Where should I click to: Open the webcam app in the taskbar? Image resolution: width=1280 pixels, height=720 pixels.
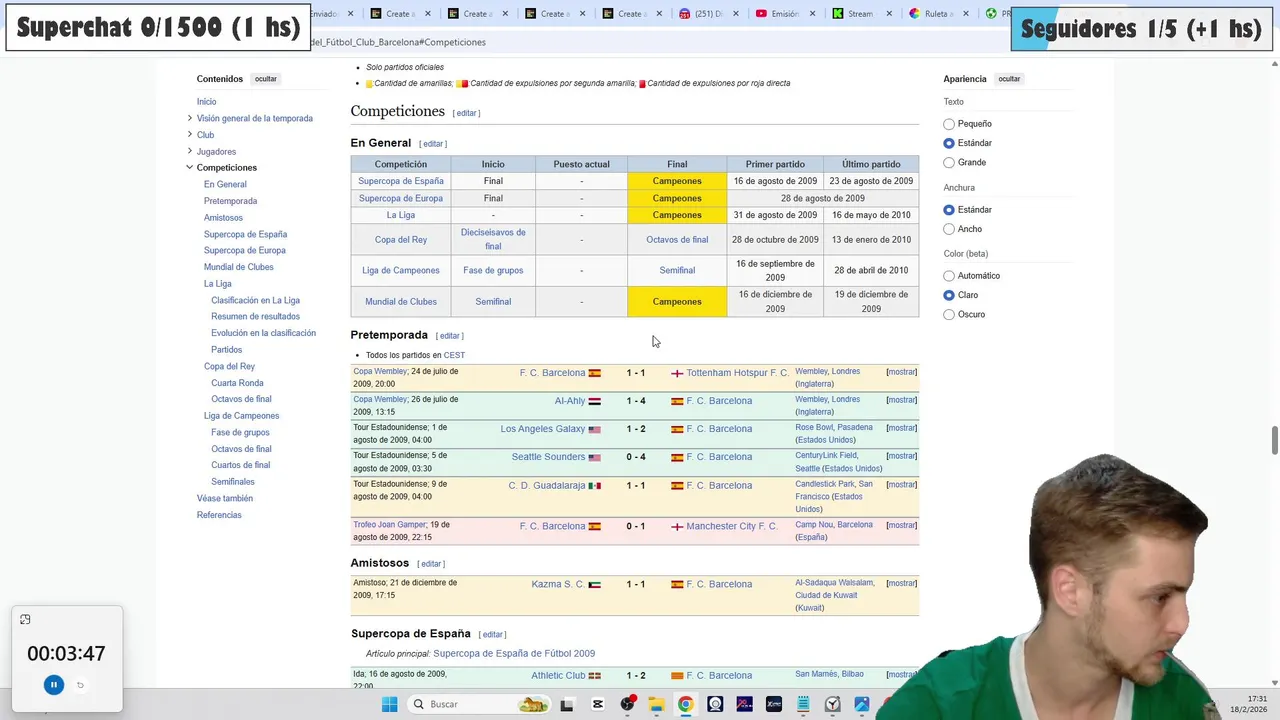(715, 704)
